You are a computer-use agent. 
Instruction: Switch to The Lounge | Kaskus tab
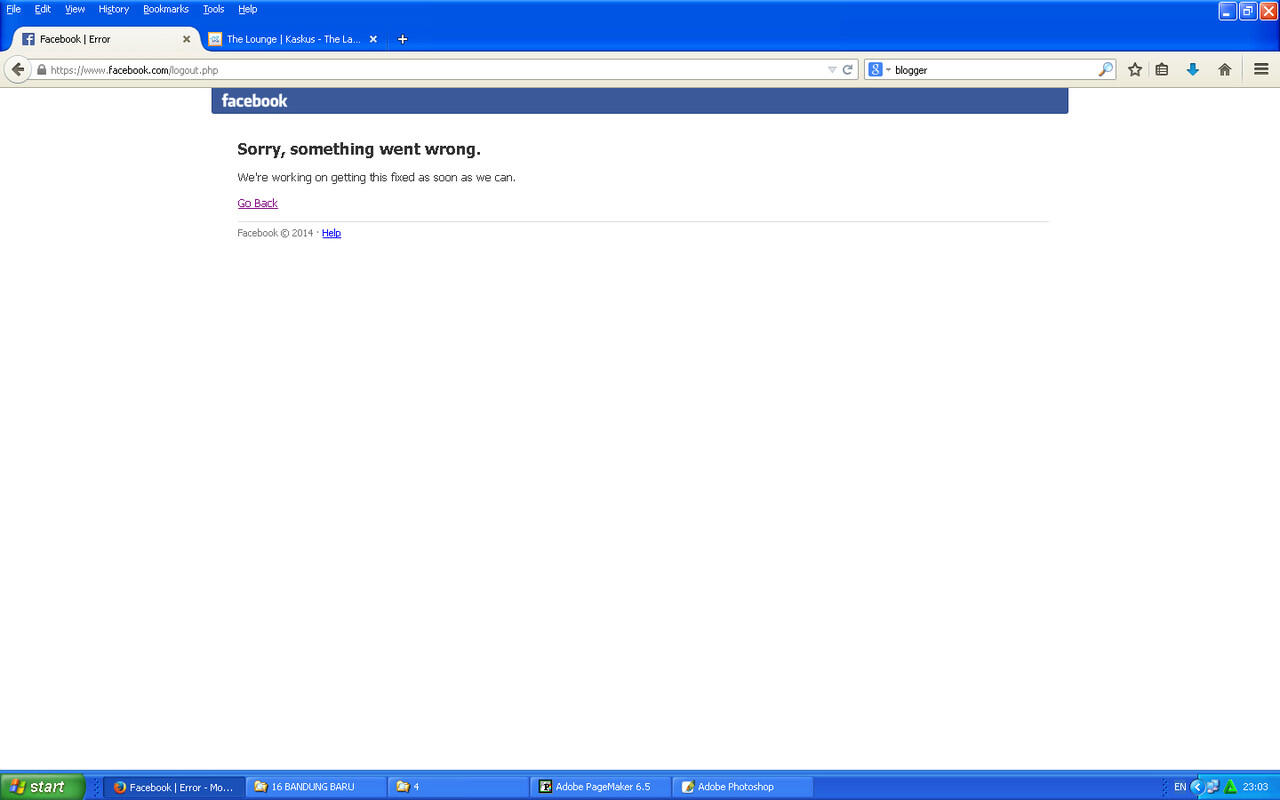[x=294, y=39]
